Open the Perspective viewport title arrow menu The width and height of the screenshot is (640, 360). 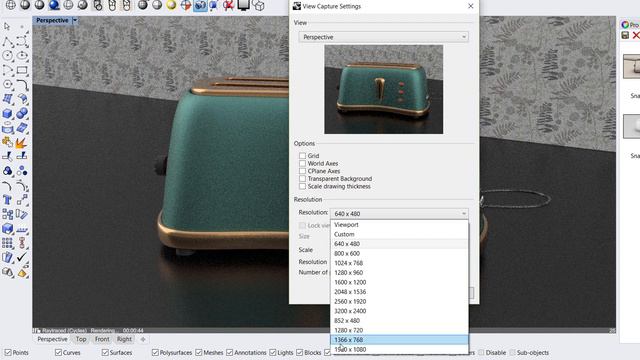[x=75, y=20]
